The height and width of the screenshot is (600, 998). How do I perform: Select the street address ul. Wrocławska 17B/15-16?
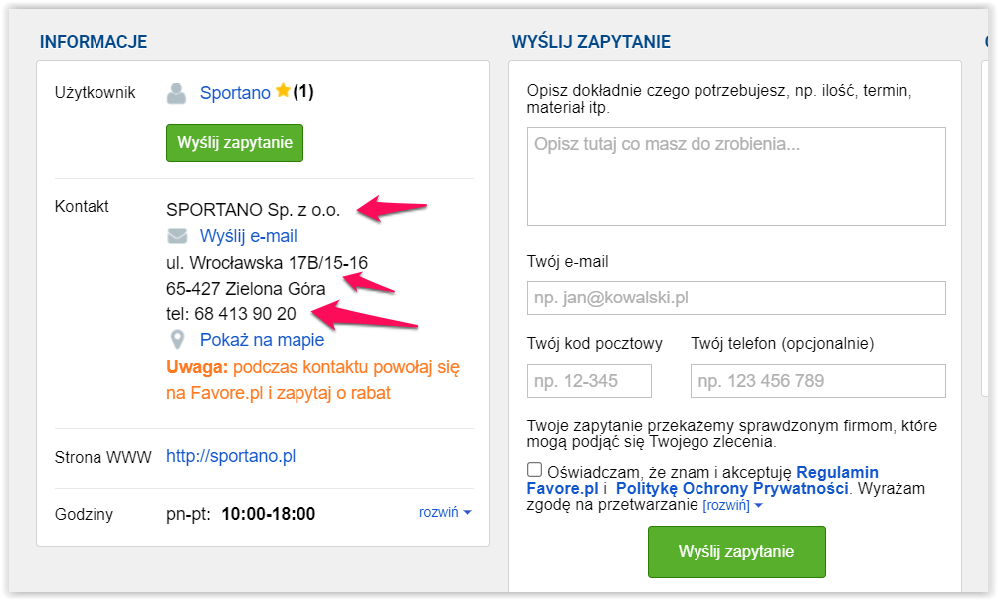pos(267,262)
